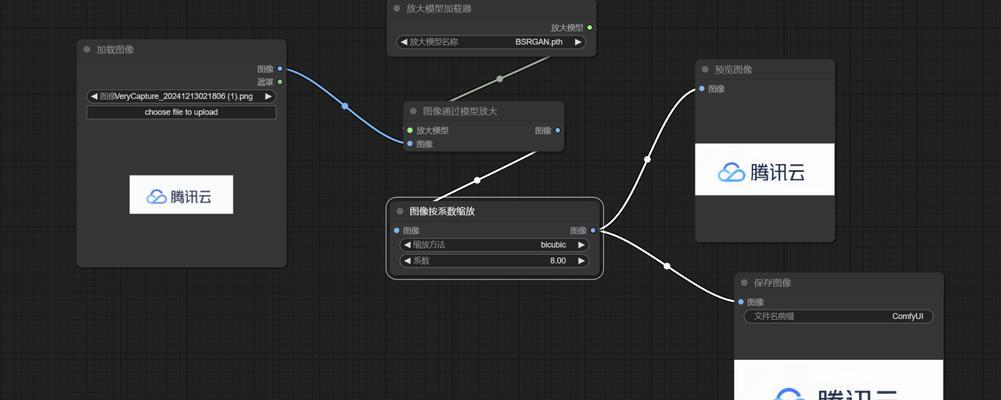The image size is (1001, 400).
Task: Decrease 系数 value with left arrow
Action: click(x=407, y=260)
